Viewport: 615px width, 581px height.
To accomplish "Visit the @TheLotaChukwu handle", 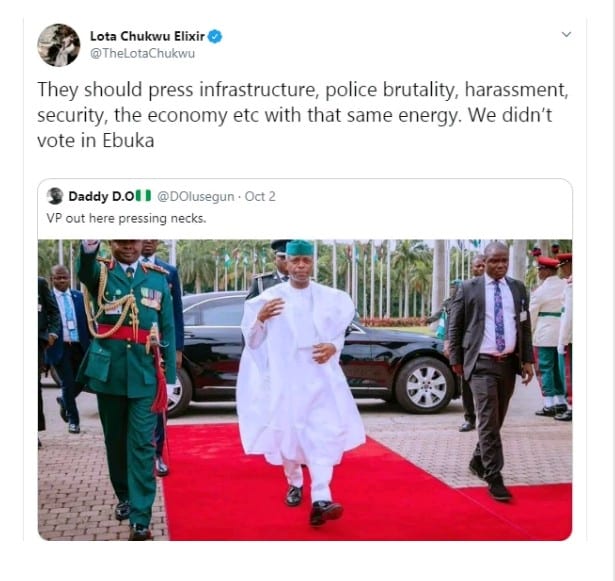I will [142, 53].
